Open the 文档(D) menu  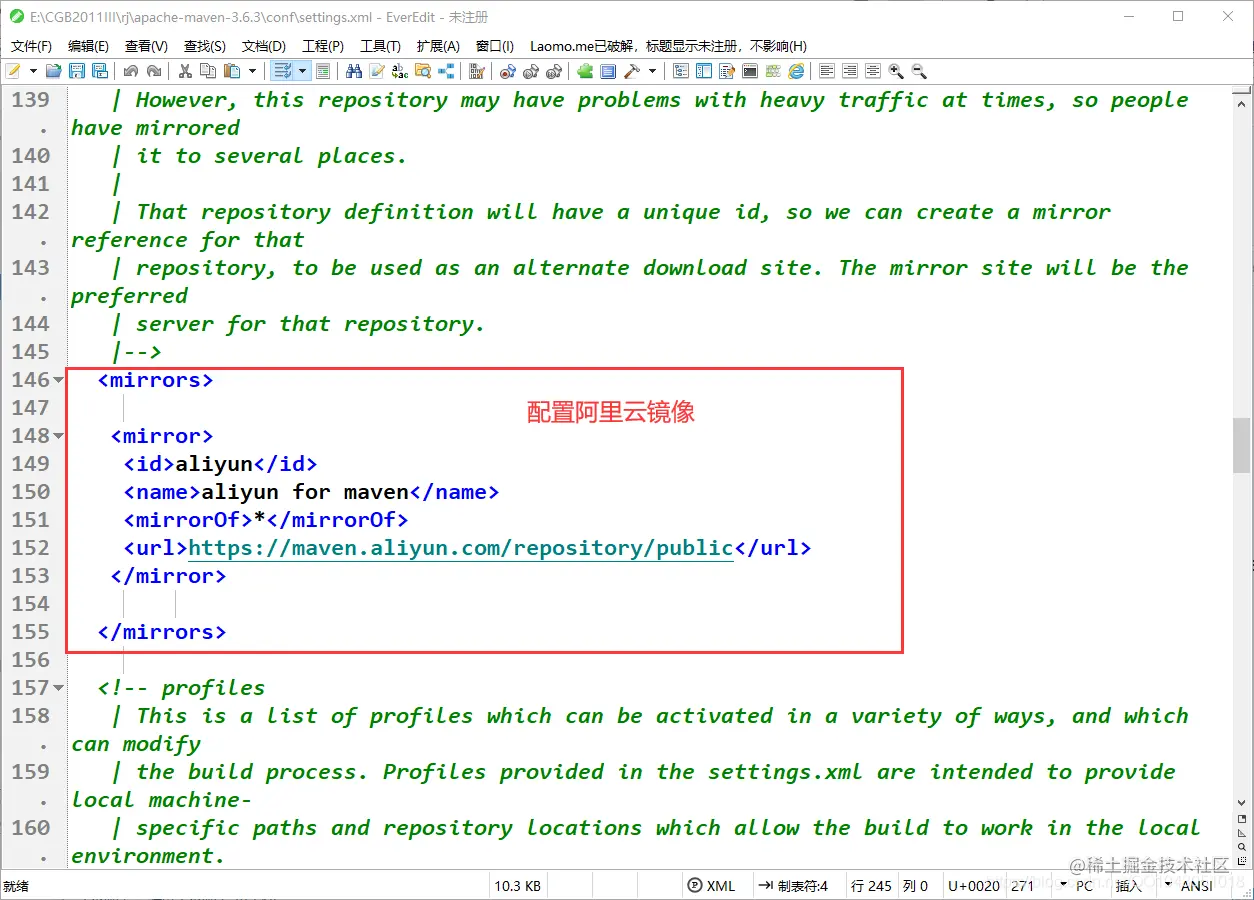(x=264, y=46)
